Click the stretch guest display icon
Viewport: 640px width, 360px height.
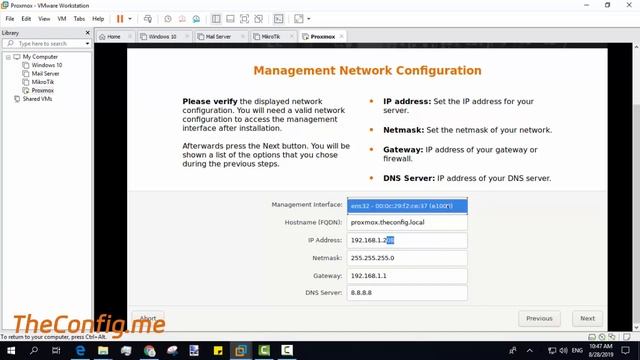tap(299, 19)
